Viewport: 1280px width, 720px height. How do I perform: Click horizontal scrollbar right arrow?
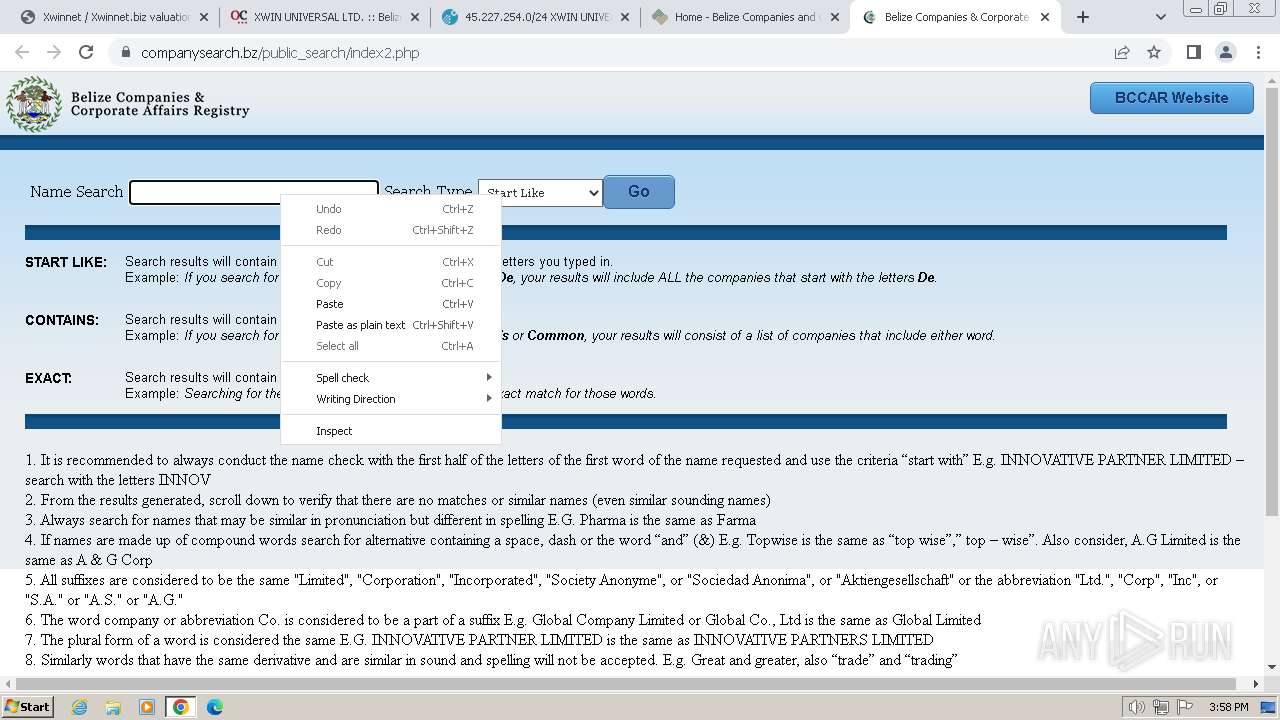[x=1257, y=684]
